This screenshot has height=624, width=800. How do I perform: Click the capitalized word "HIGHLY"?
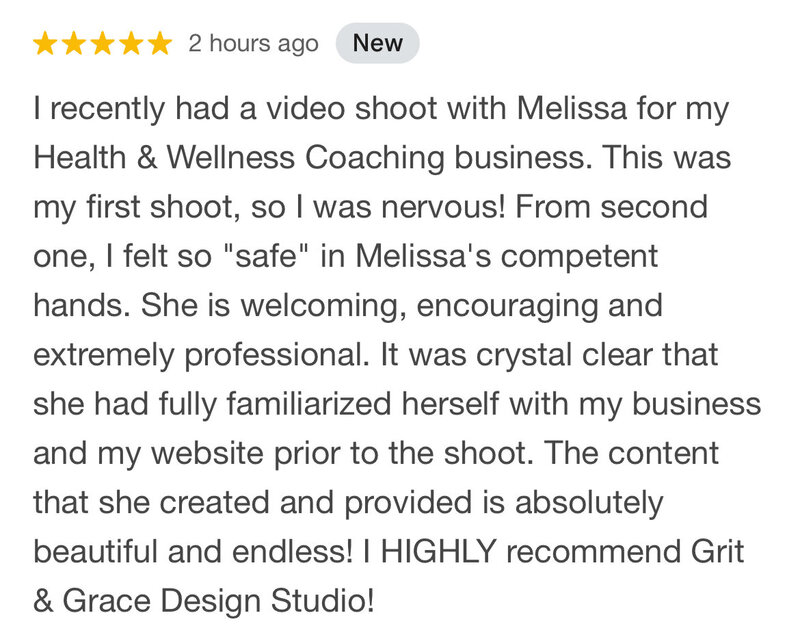click(x=439, y=551)
